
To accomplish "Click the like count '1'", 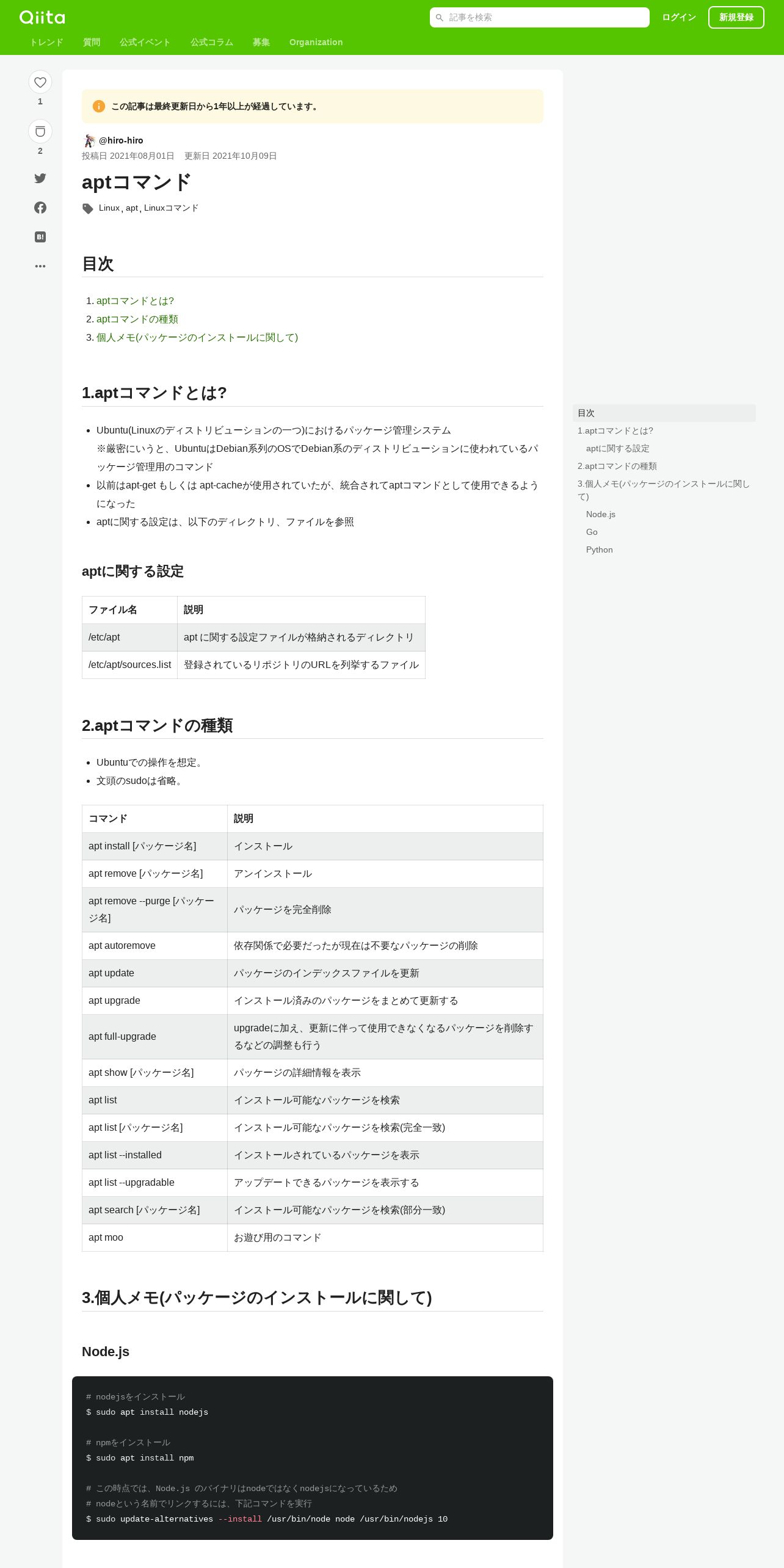I will [x=40, y=101].
